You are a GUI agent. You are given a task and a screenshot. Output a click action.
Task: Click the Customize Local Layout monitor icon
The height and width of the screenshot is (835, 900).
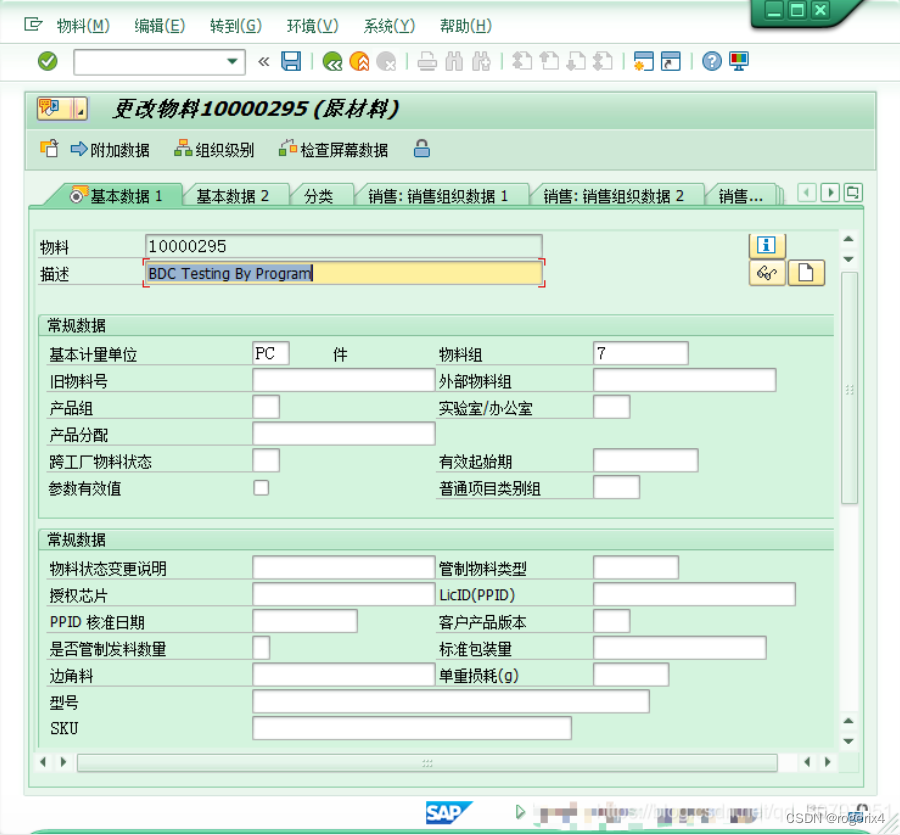tap(739, 61)
